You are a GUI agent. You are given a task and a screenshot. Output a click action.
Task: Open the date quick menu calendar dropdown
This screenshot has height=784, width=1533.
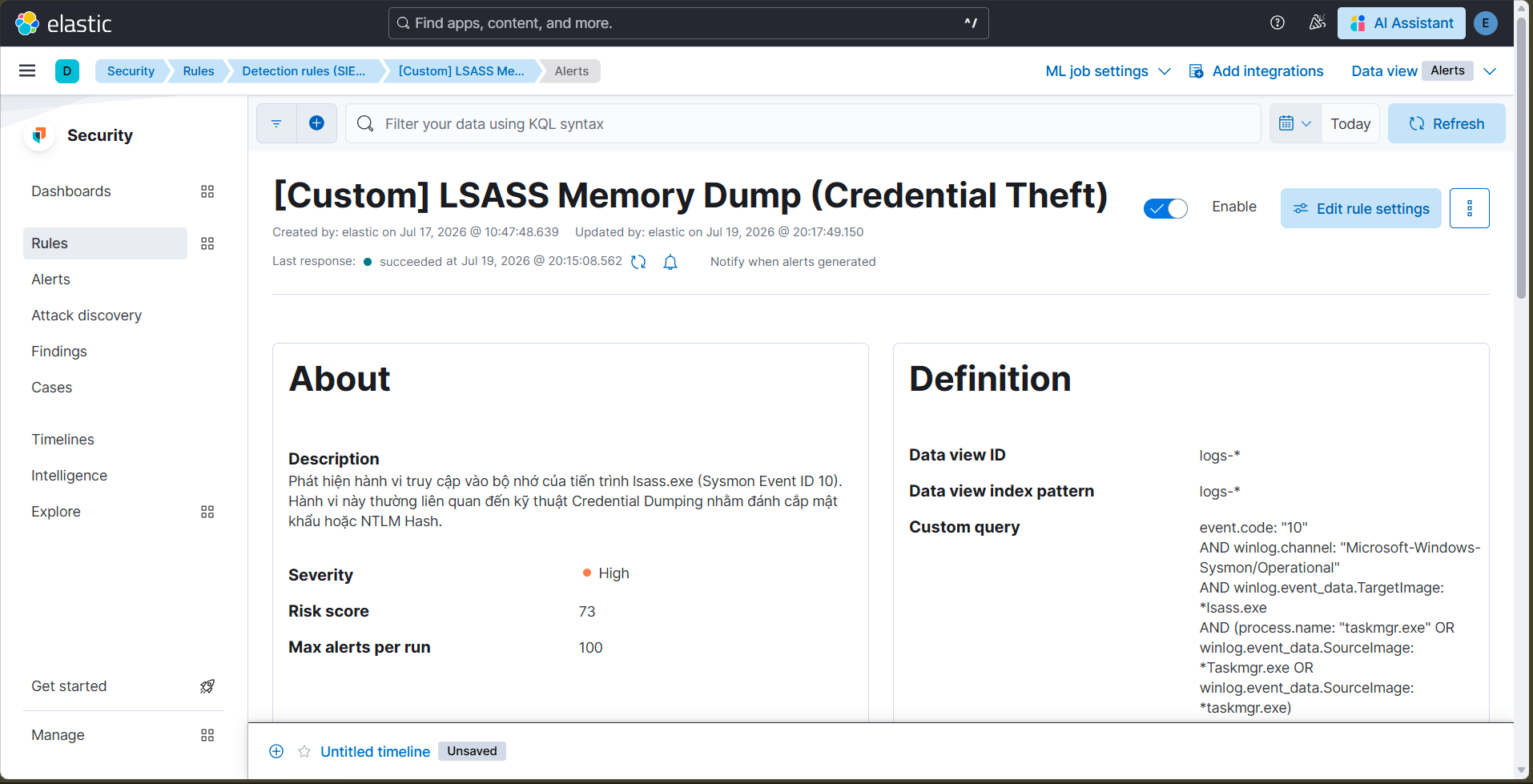tap(1295, 123)
